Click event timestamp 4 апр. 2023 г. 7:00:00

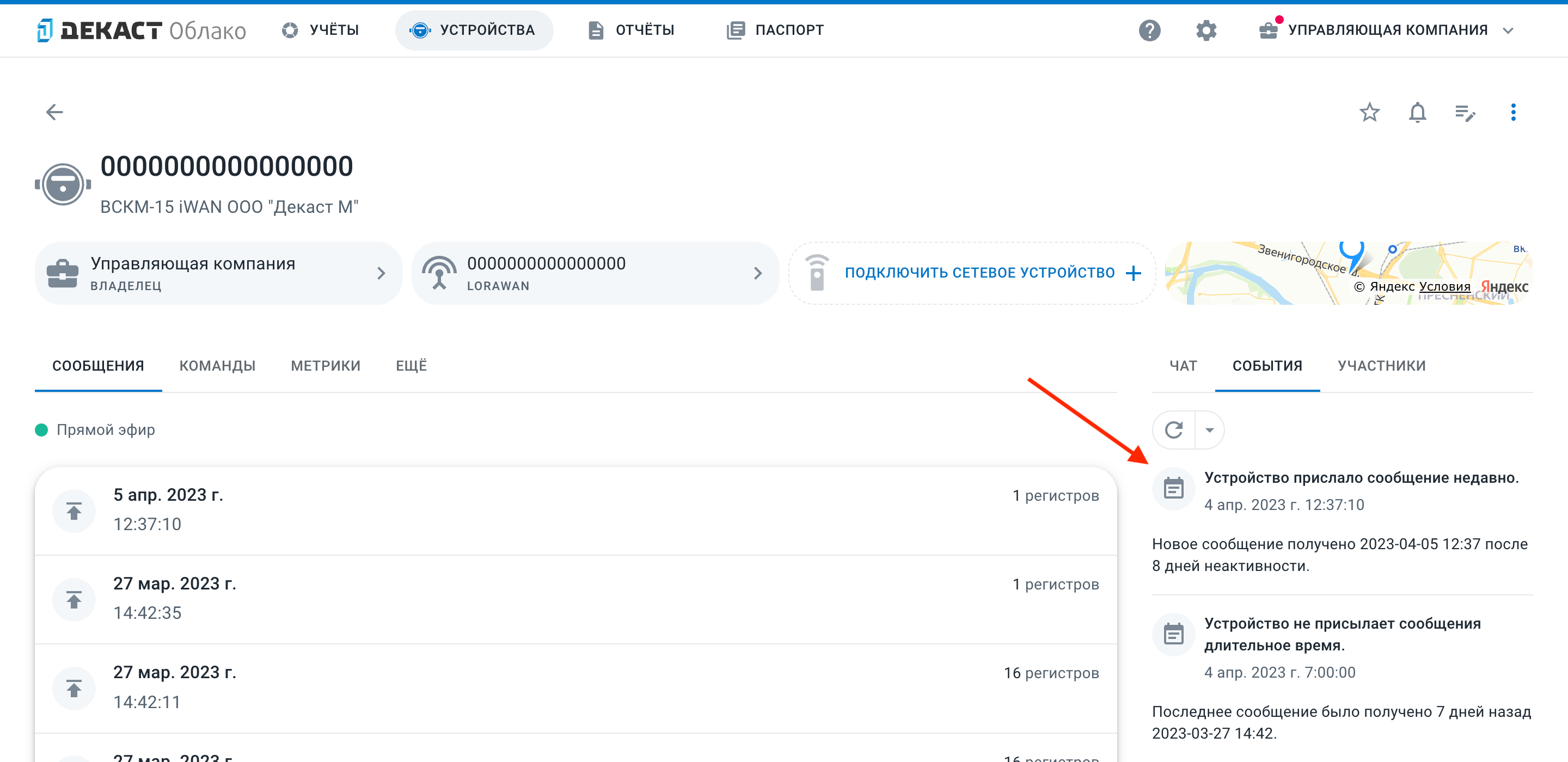[1279, 672]
